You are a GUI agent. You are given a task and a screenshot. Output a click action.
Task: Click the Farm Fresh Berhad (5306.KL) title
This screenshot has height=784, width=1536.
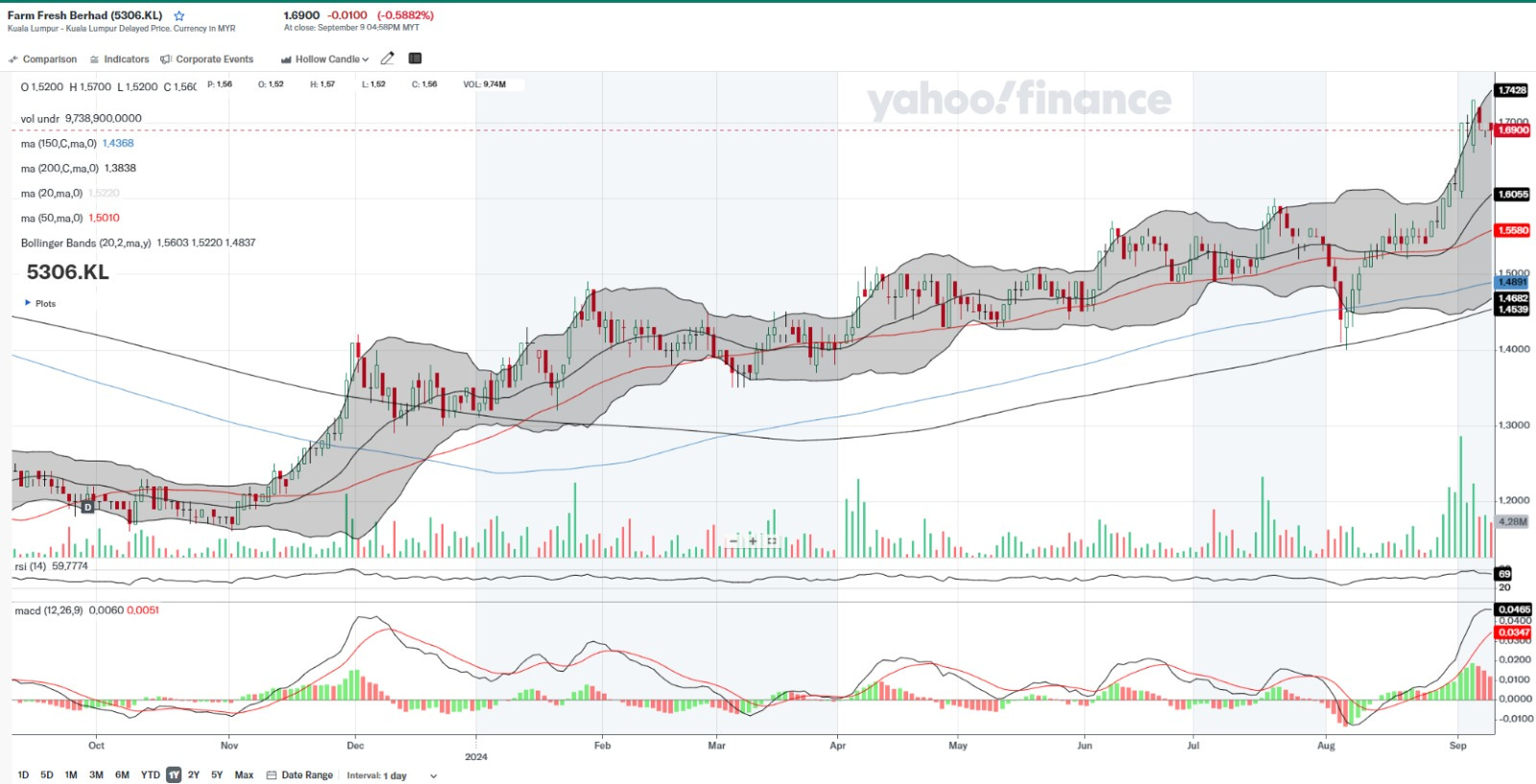[85, 15]
